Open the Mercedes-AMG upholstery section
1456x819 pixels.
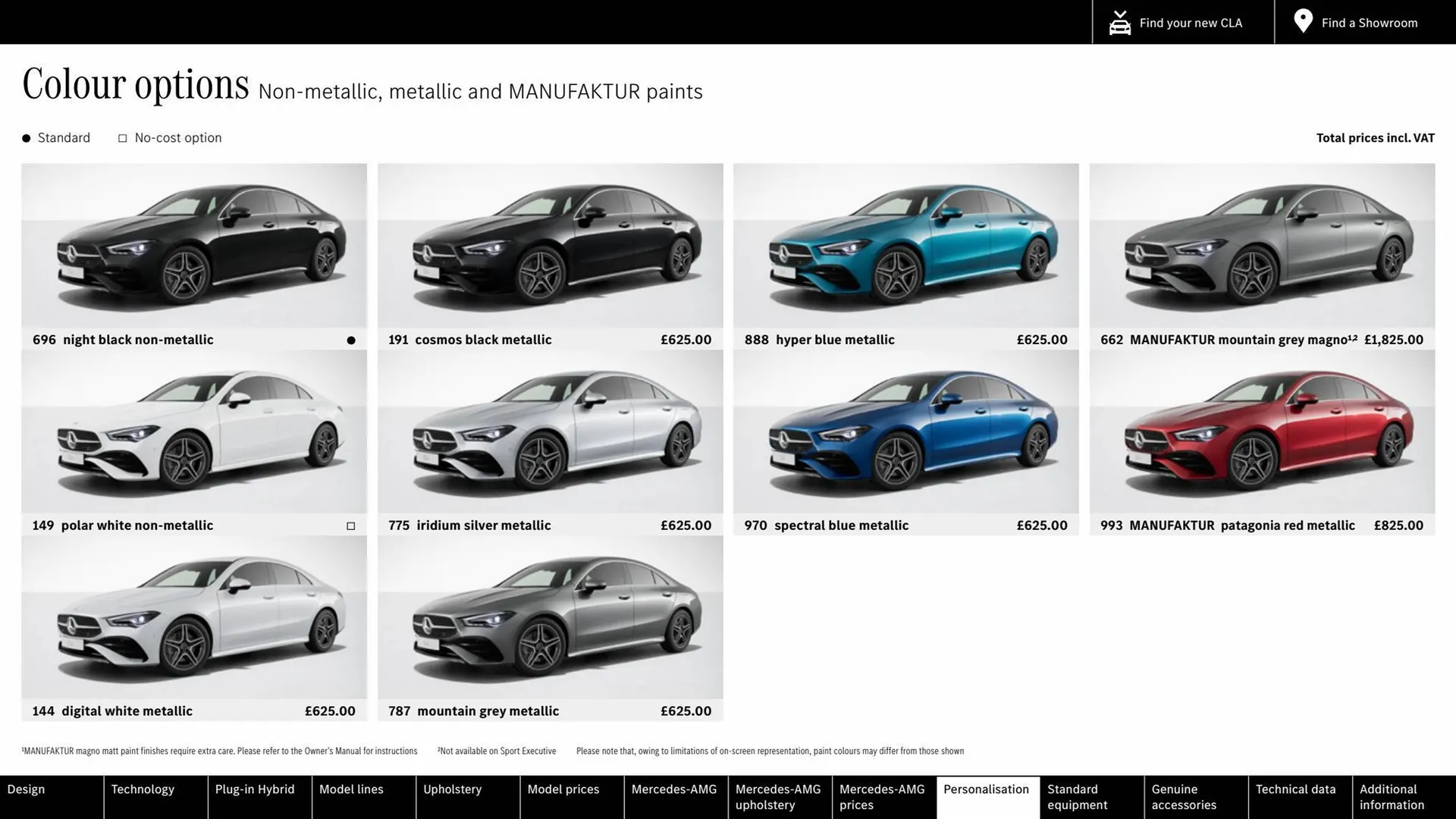pos(778,796)
